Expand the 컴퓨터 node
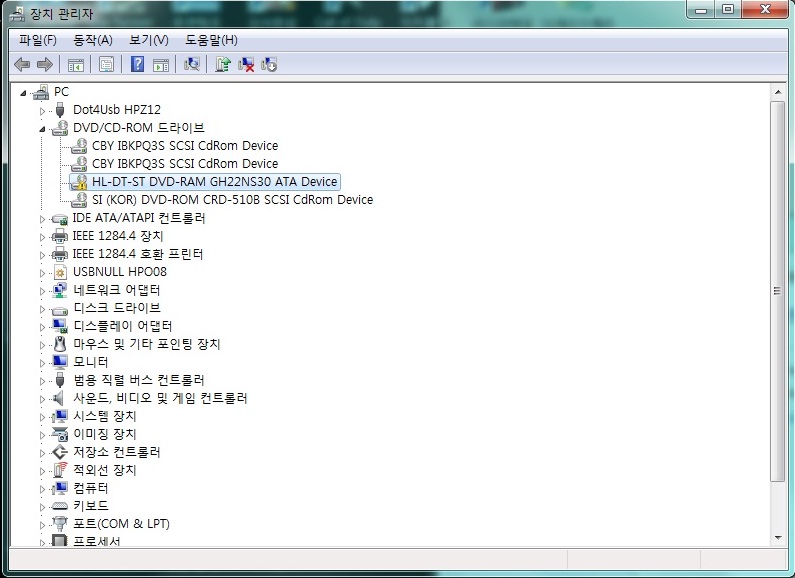The height and width of the screenshot is (578, 795). point(43,489)
